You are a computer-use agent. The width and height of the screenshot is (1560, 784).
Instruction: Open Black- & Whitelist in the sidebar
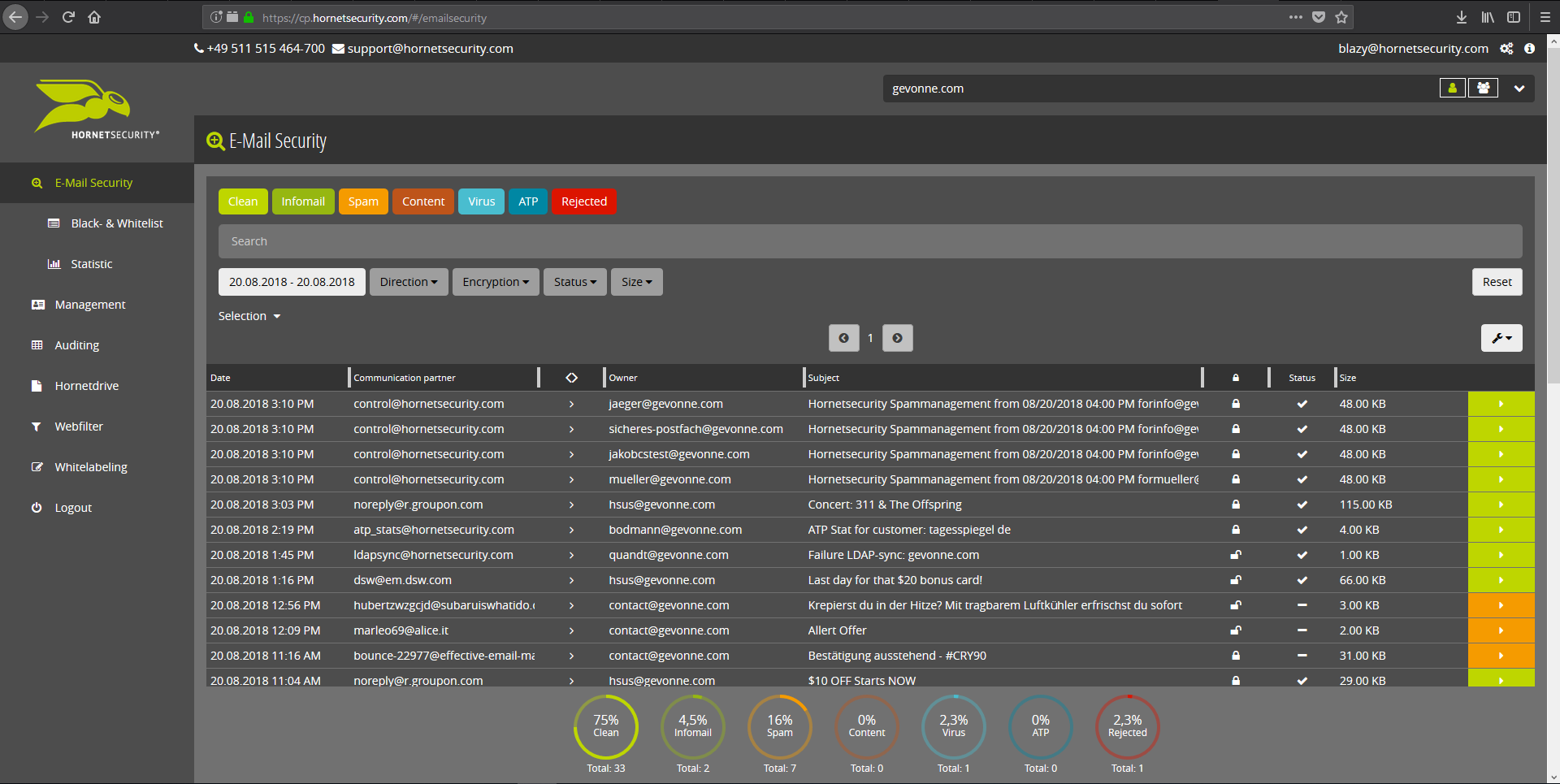(116, 223)
